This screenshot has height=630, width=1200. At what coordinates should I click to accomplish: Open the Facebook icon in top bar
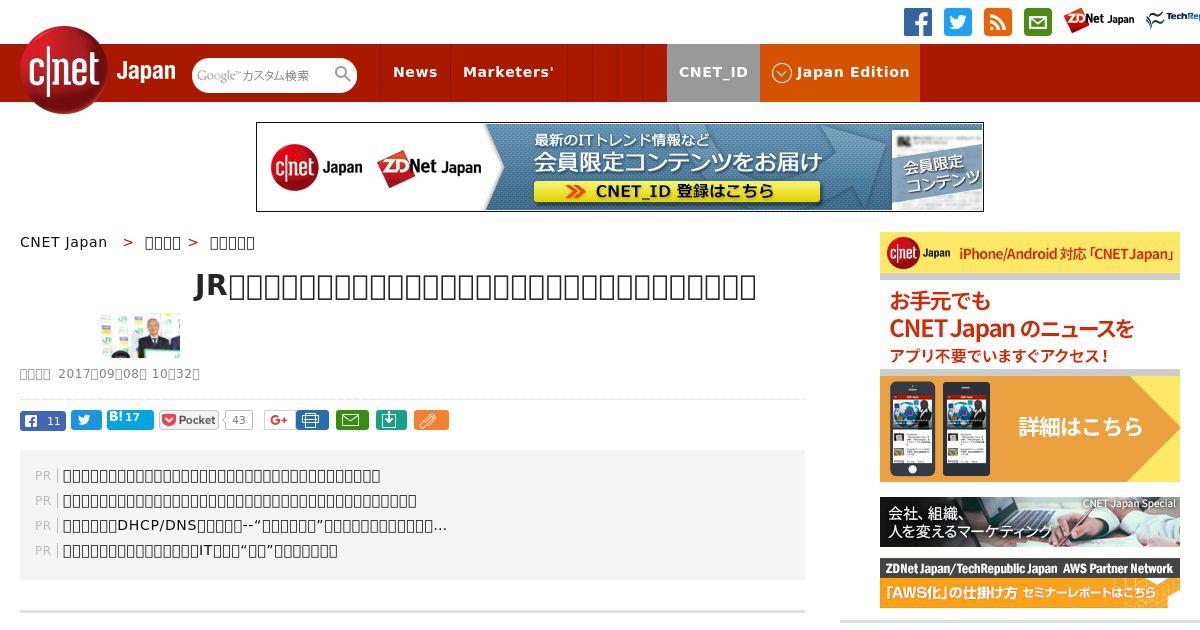pyautogui.click(x=918, y=22)
